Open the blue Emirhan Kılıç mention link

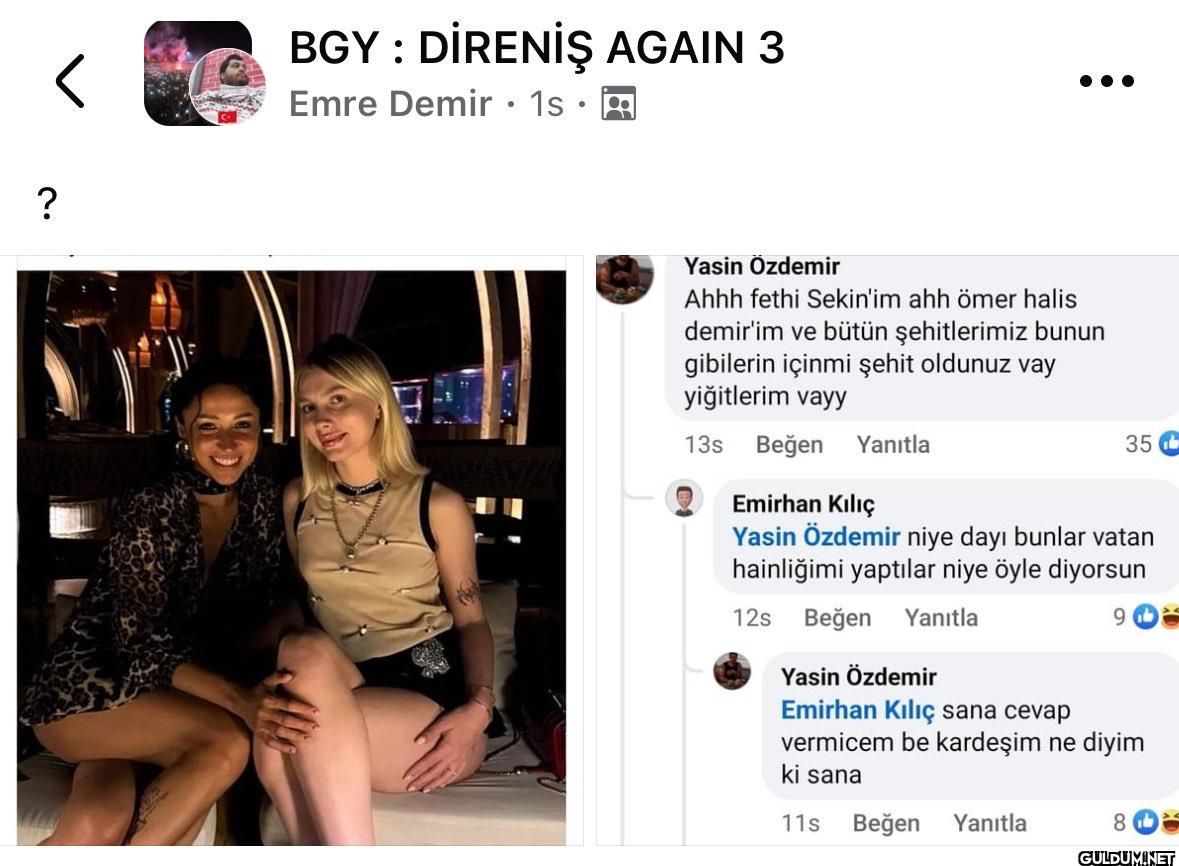857,710
